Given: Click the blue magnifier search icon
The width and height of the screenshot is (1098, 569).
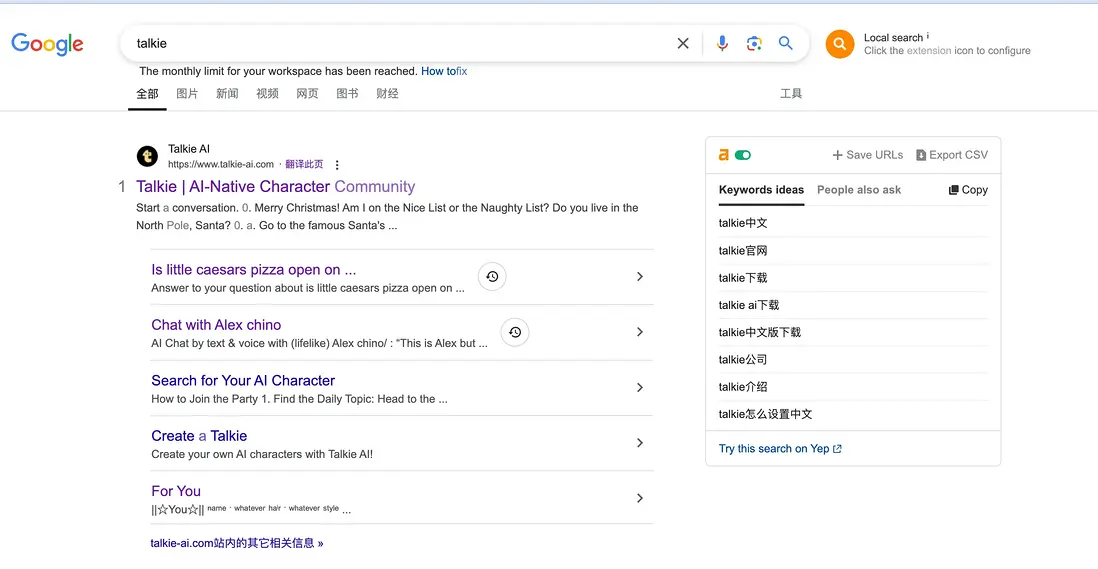Looking at the screenshot, I should (786, 44).
